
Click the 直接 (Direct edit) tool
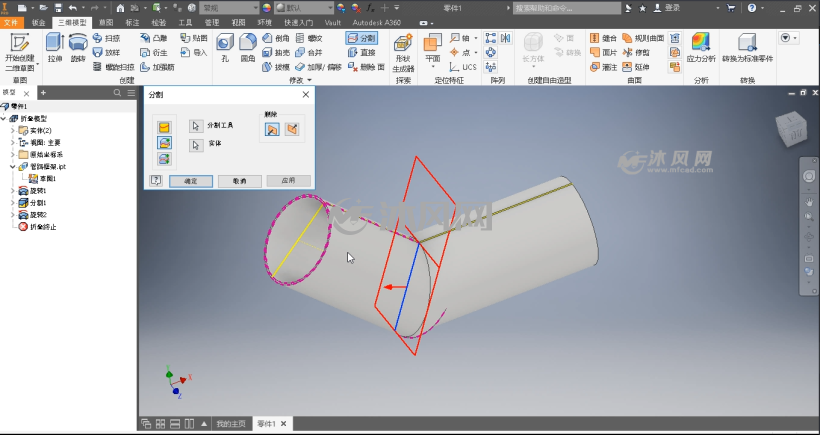click(362, 52)
